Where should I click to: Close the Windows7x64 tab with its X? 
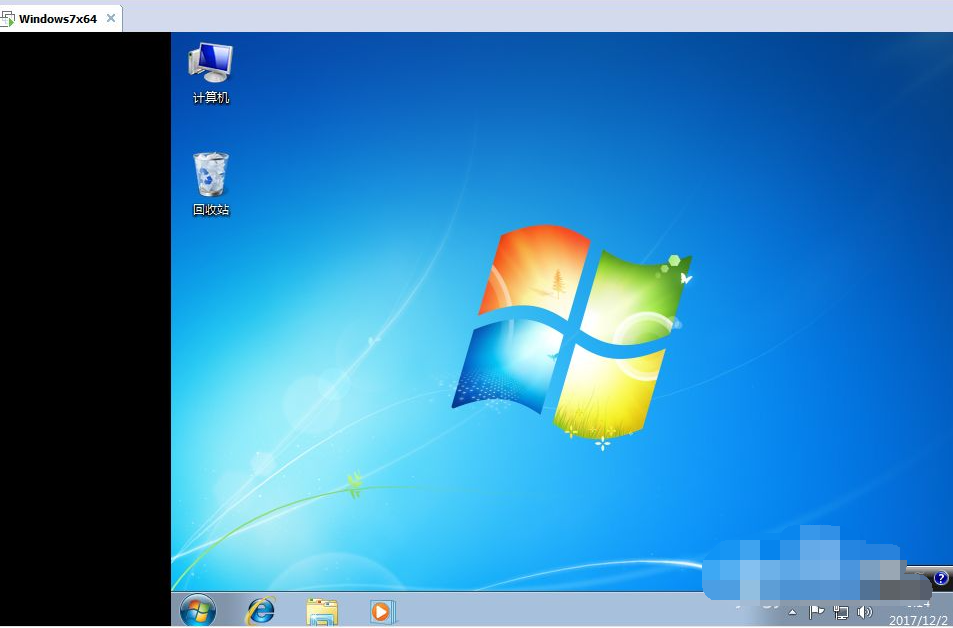click(110, 18)
